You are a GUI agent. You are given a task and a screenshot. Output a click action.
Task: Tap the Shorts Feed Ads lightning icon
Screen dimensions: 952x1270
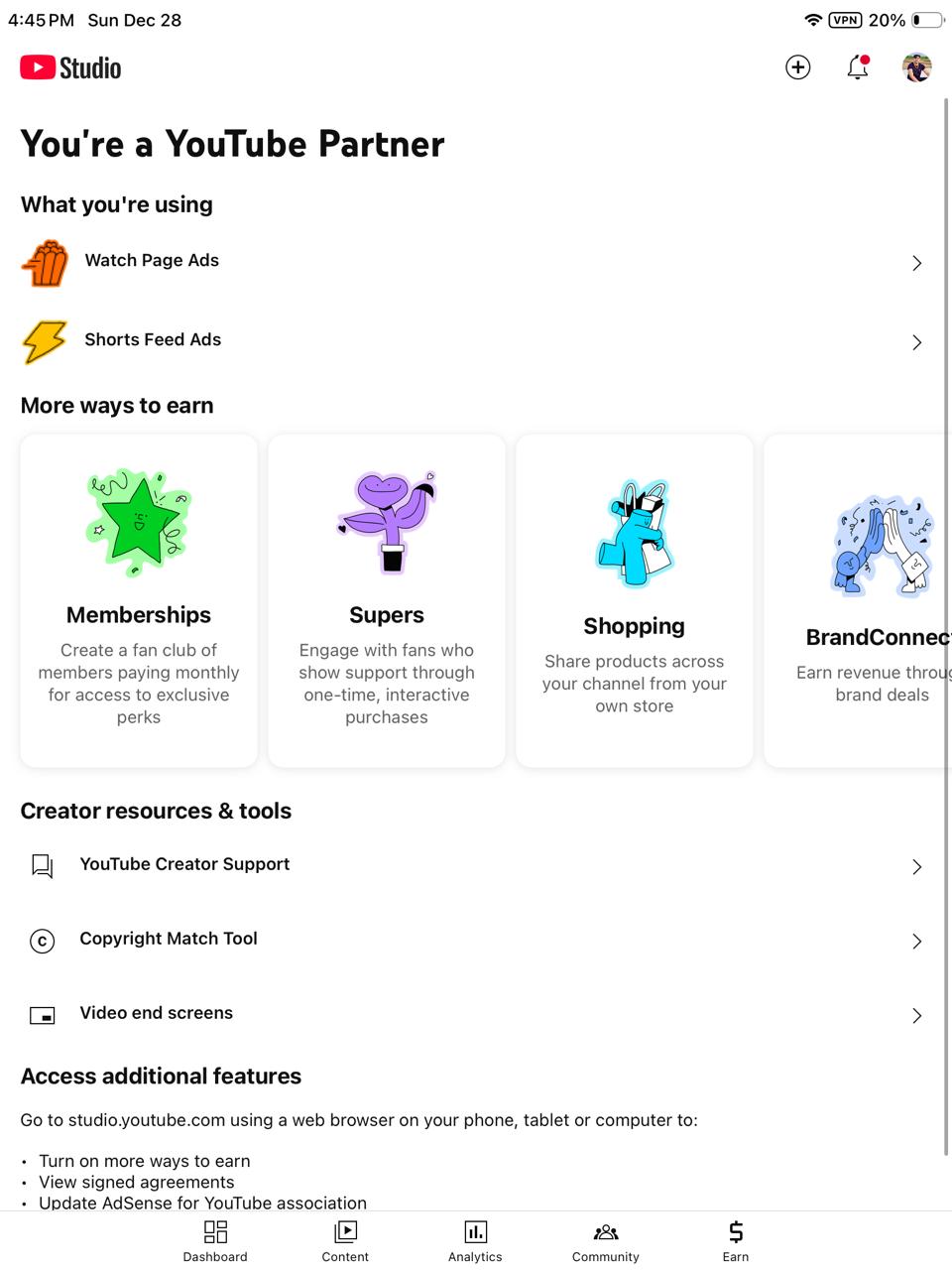(45, 341)
